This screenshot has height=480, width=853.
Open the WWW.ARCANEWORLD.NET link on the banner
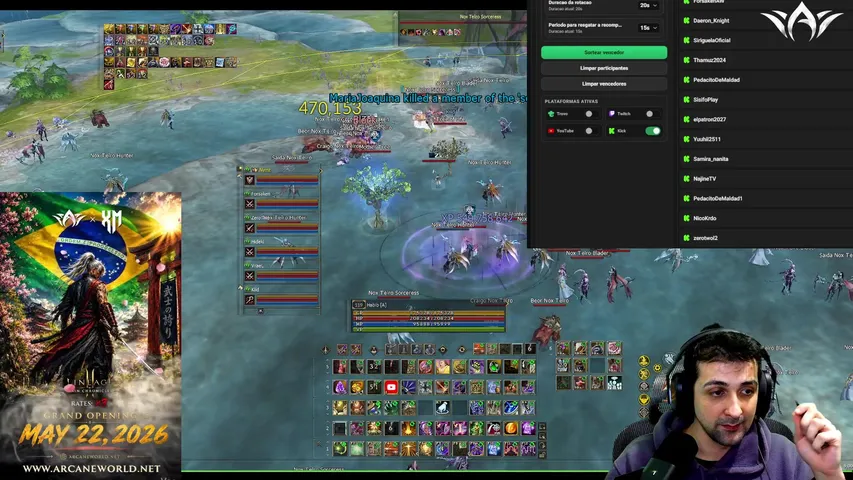tap(91, 469)
